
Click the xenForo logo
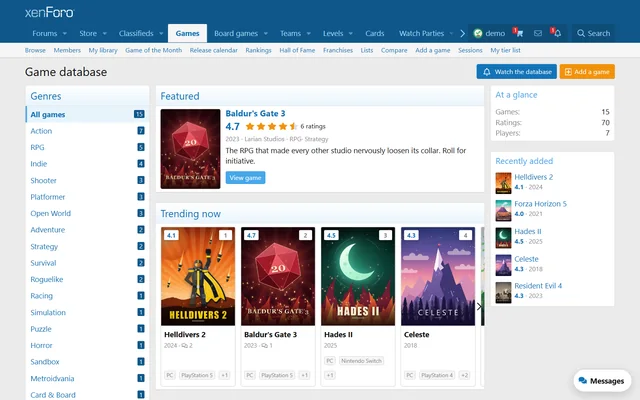pyautogui.click(x=49, y=12)
